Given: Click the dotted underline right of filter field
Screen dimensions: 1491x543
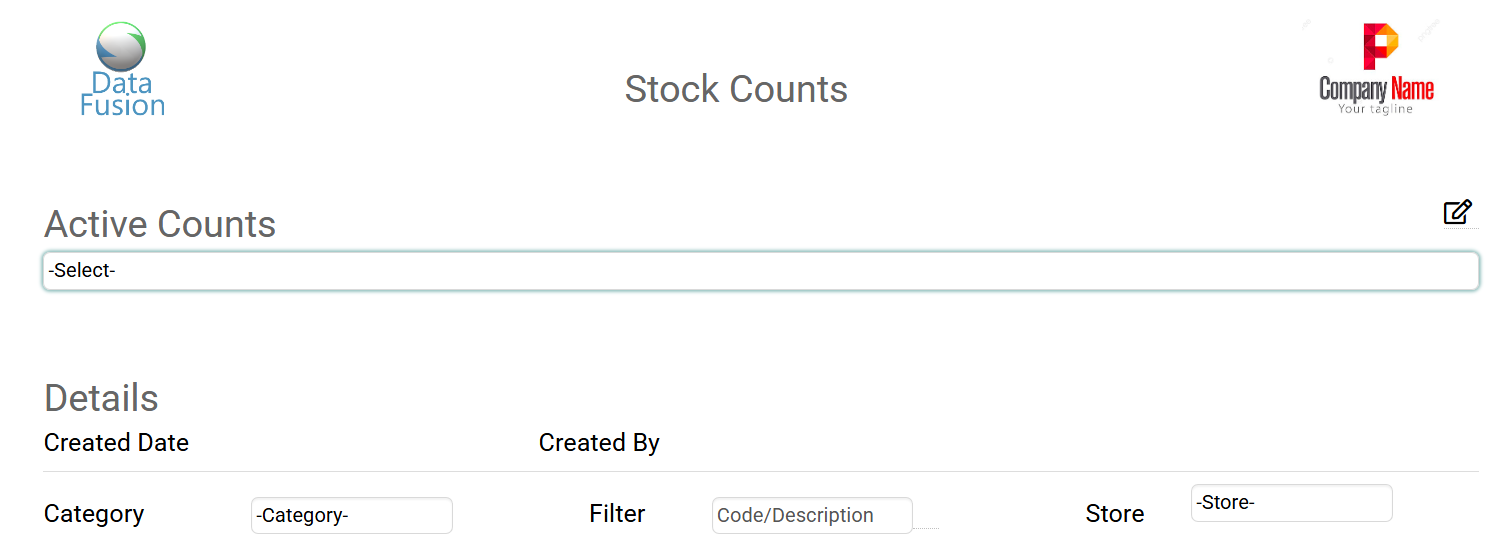Looking at the screenshot, I should click(x=927, y=527).
